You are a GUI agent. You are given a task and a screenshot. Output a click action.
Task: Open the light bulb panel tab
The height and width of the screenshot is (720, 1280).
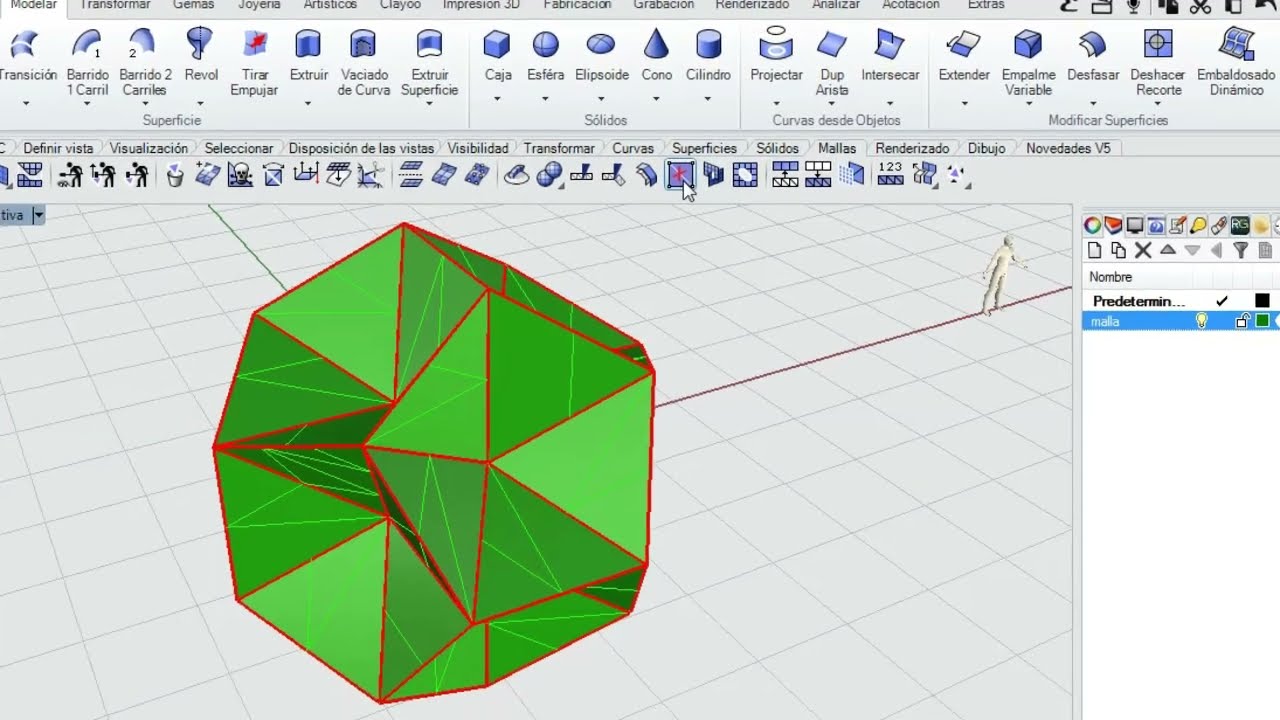1198,226
